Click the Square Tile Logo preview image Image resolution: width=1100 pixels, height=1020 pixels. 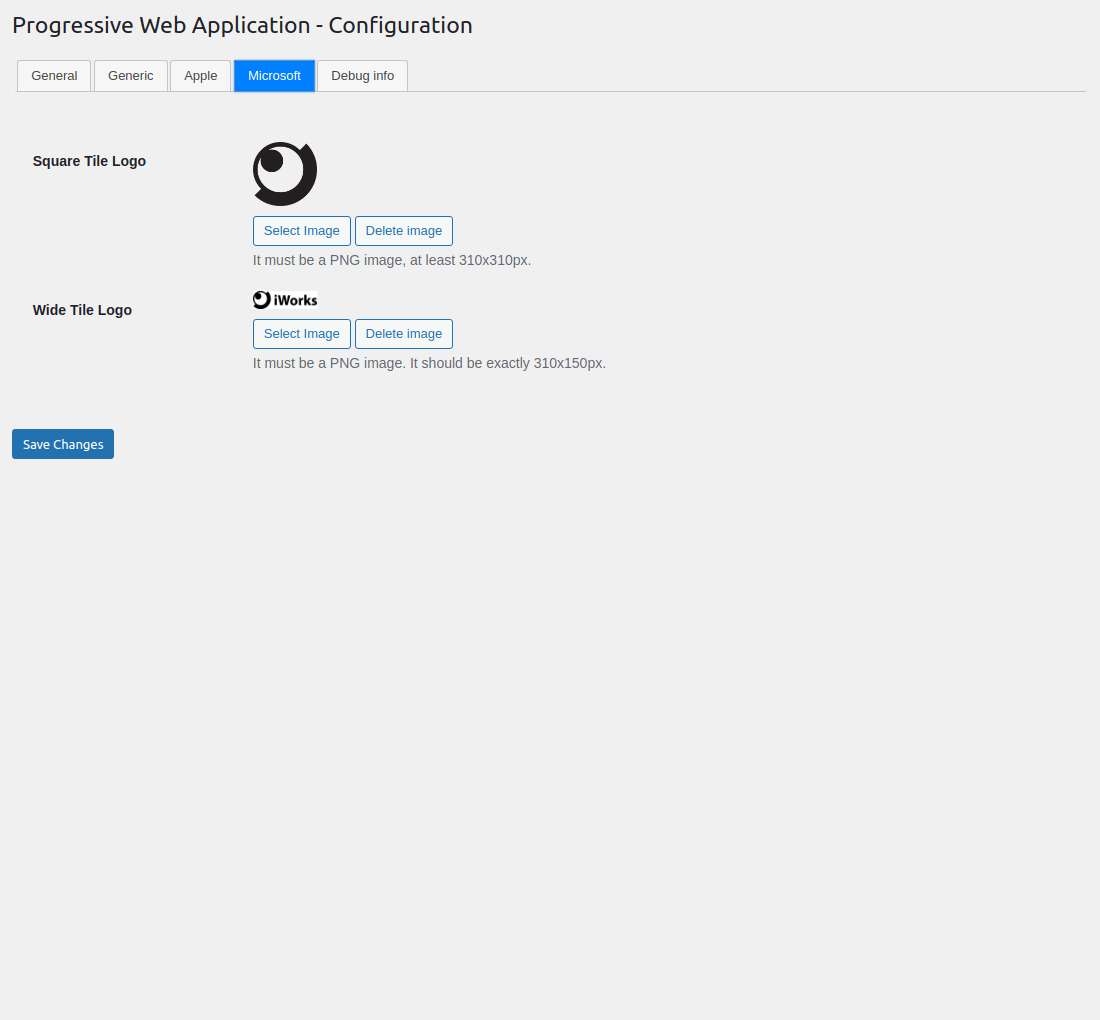click(x=285, y=174)
